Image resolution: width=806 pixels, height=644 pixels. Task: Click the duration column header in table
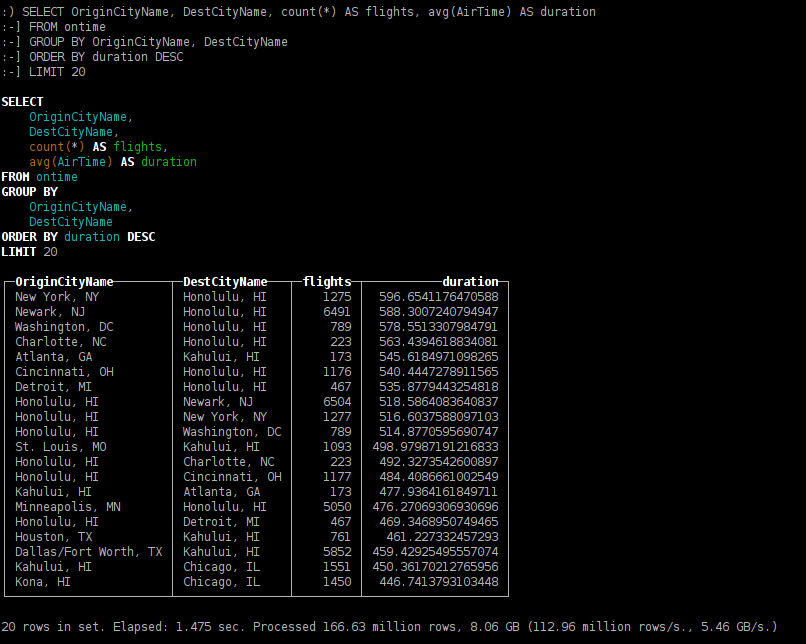tap(470, 282)
